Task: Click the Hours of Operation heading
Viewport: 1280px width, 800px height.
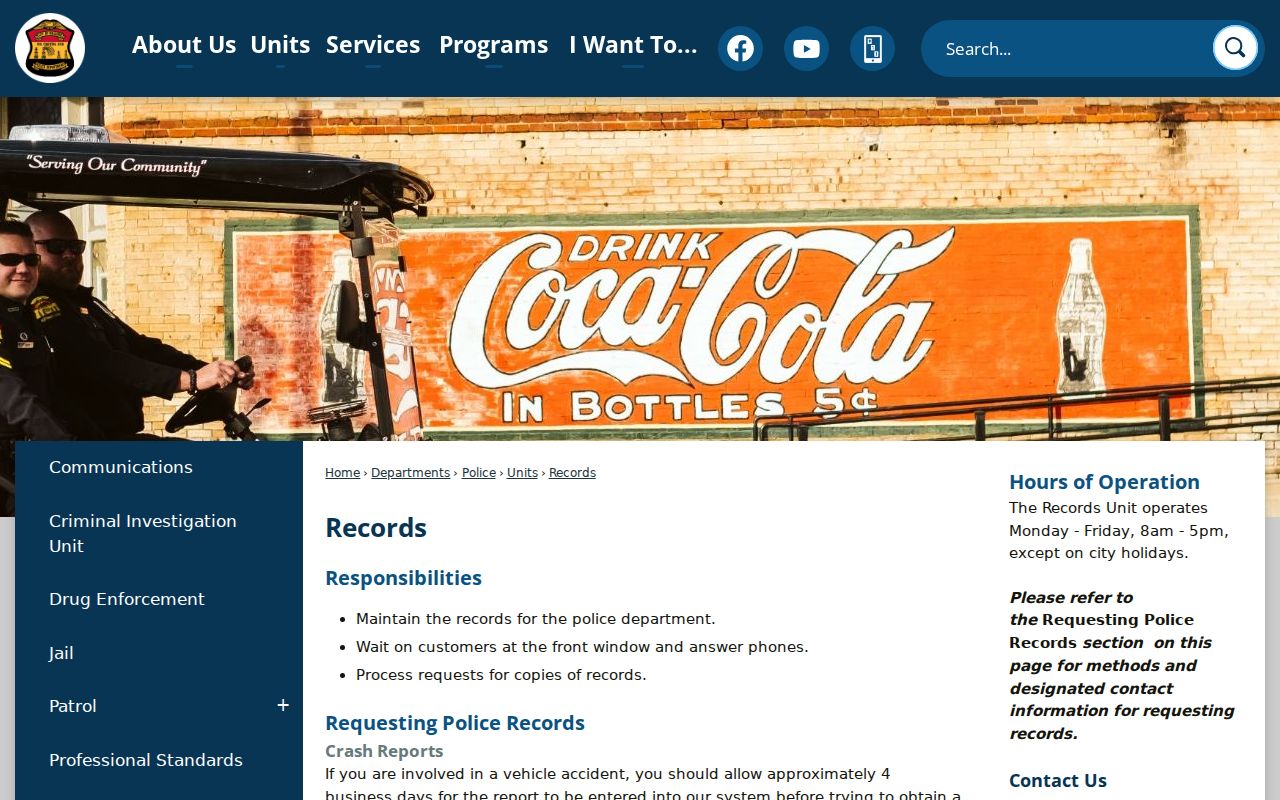Action: pos(1104,482)
